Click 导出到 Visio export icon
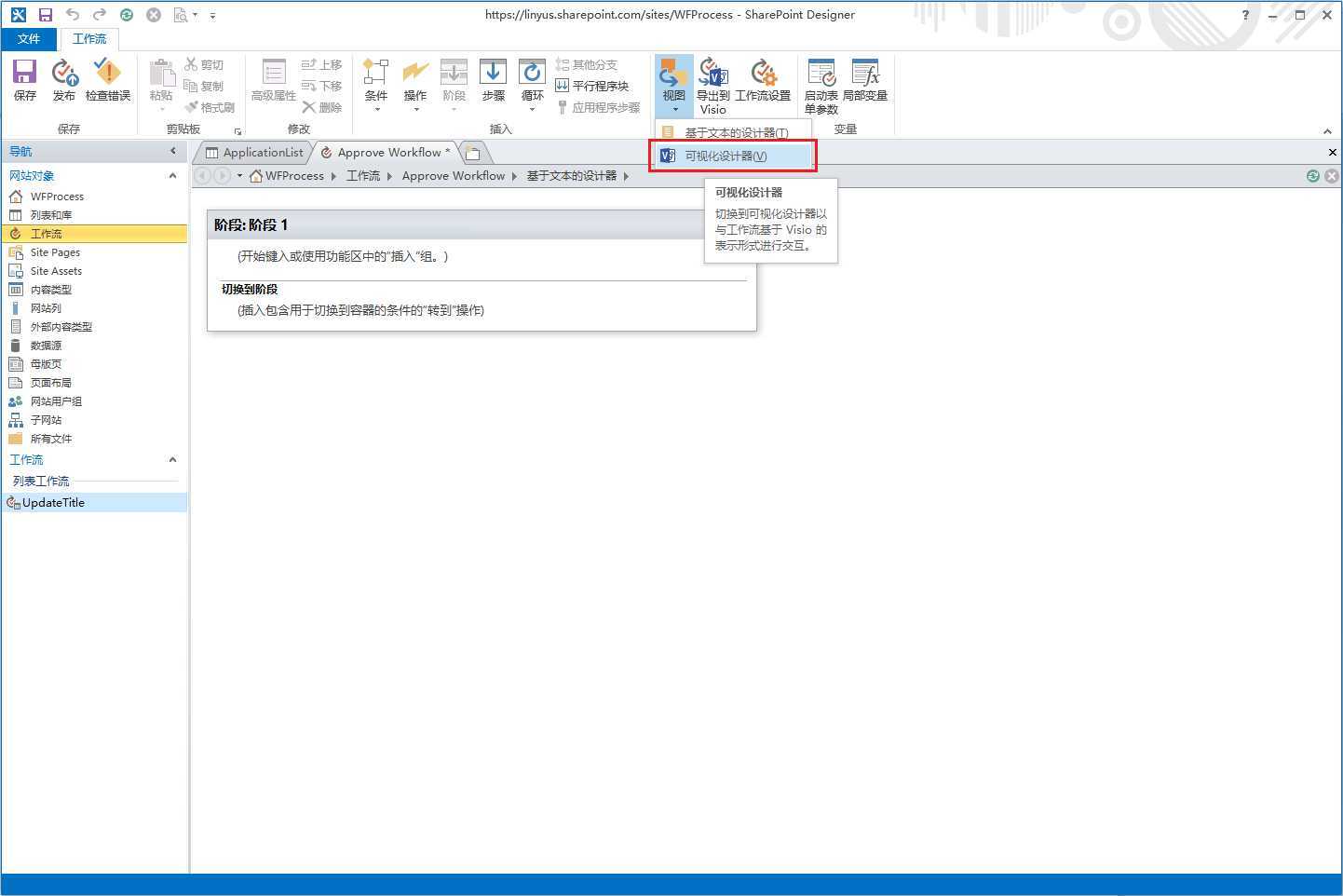1343x896 pixels. pos(713,85)
